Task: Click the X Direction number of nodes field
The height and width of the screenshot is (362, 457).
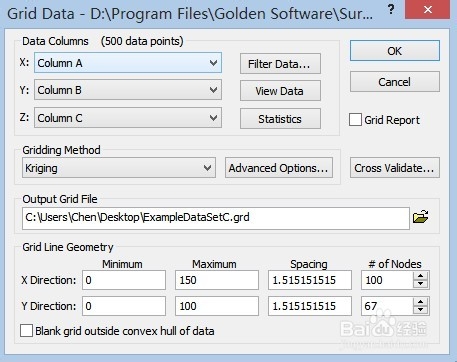Action: tap(387, 280)
